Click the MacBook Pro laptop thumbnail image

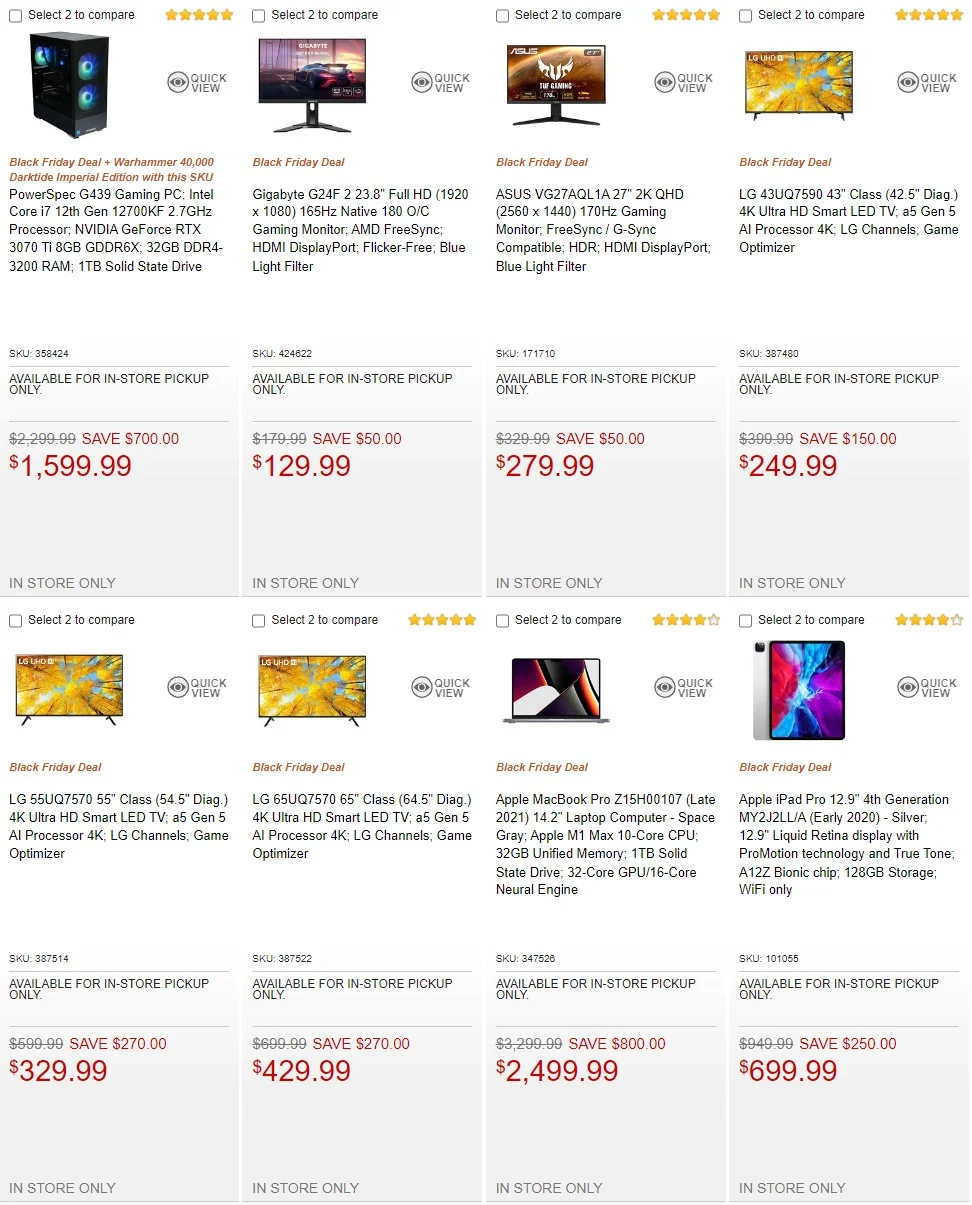[x=556, y=690]
